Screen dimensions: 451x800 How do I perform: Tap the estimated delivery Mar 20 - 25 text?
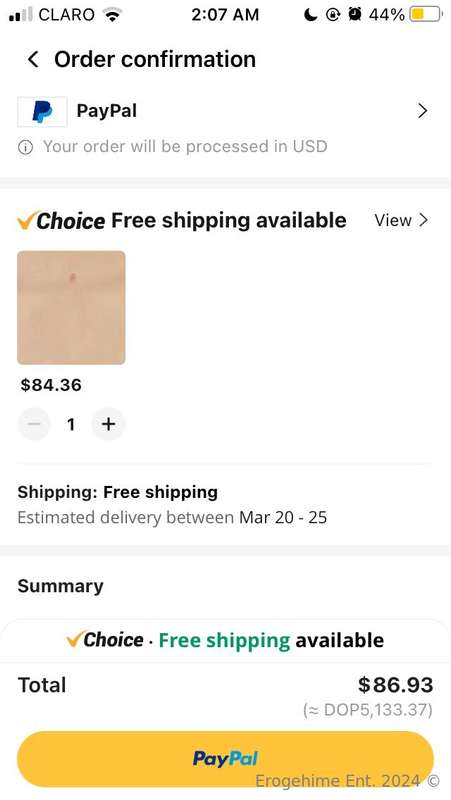click(x=283, y=518)
